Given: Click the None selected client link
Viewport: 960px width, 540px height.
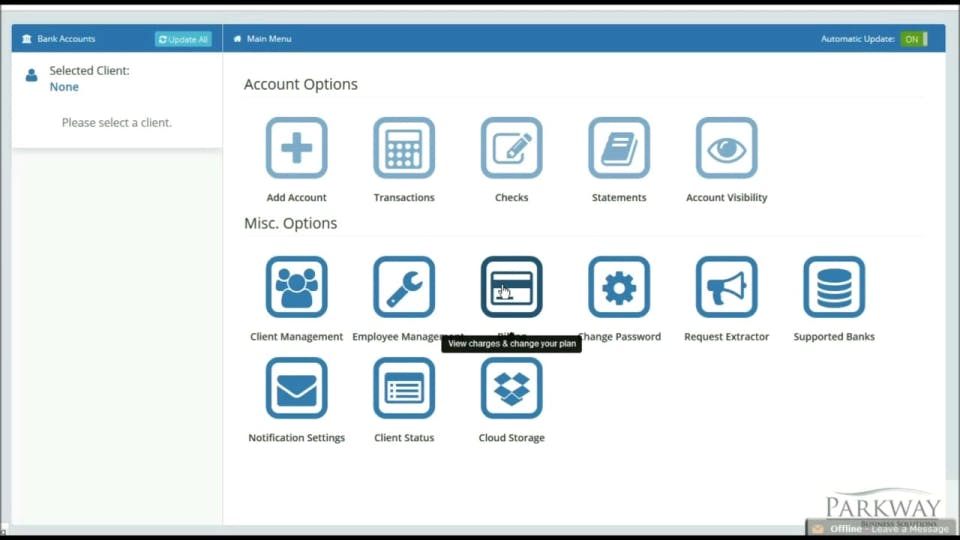Looking at the screenshot, I should tap(64, 87).
